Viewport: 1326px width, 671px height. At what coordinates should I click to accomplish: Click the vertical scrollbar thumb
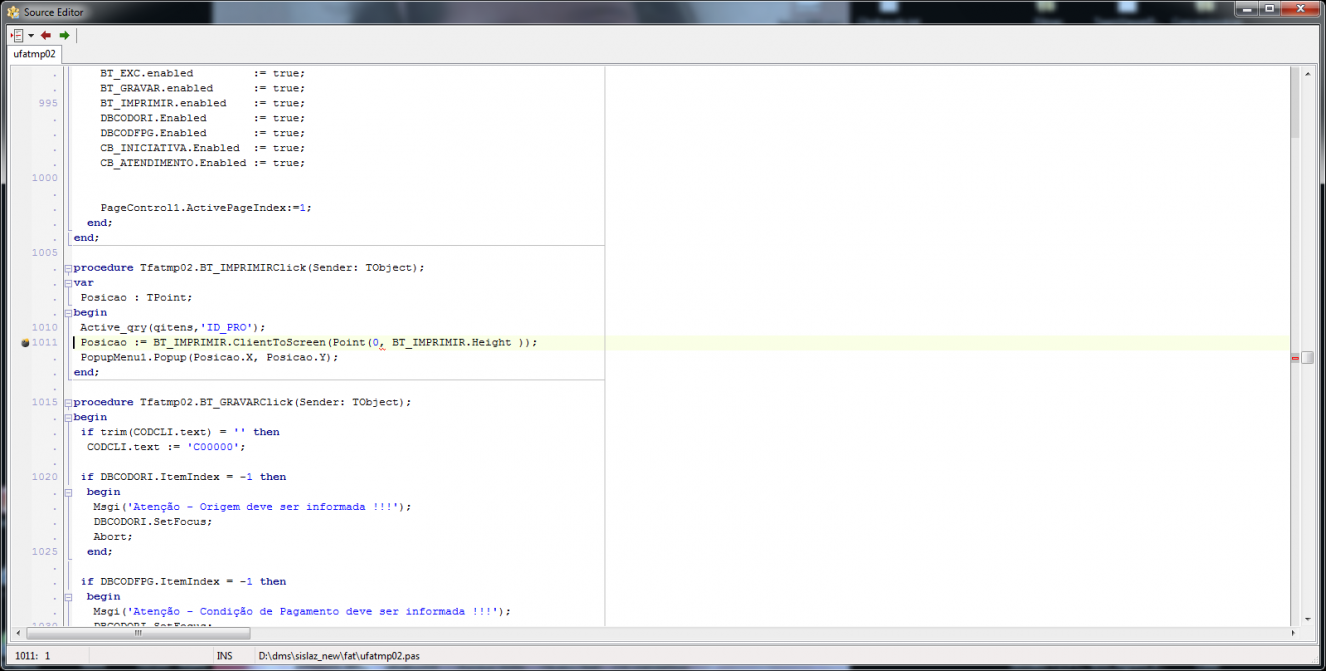[x=1308, y=357]
